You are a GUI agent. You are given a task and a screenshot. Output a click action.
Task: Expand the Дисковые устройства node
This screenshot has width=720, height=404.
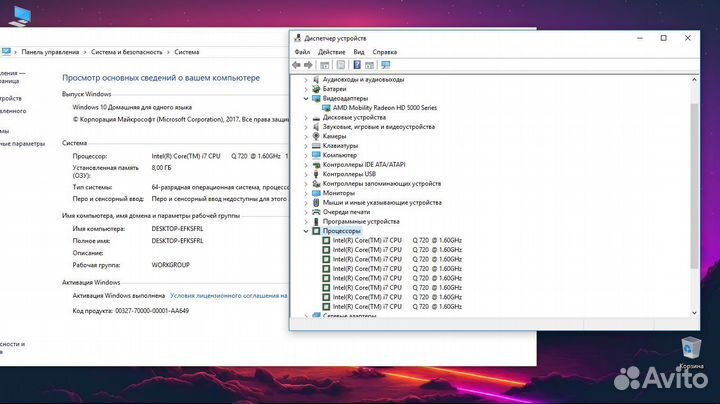pyautogui.click(x=306, y=118)
